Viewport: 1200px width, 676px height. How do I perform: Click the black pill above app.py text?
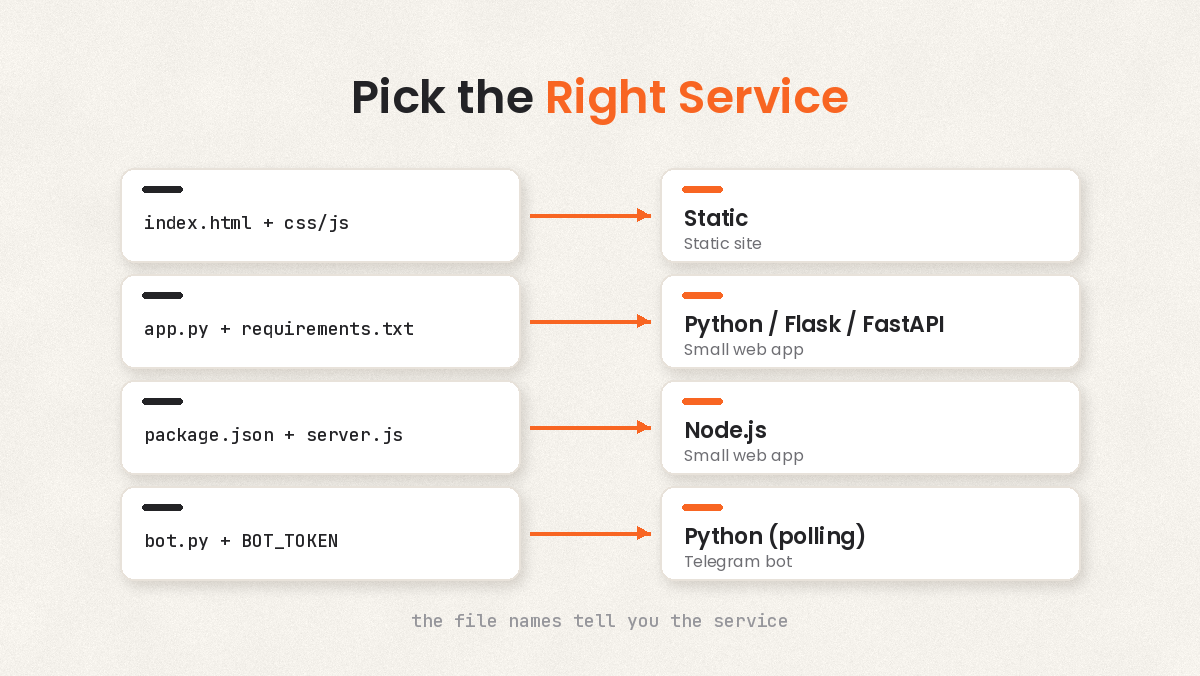(162, 295)
